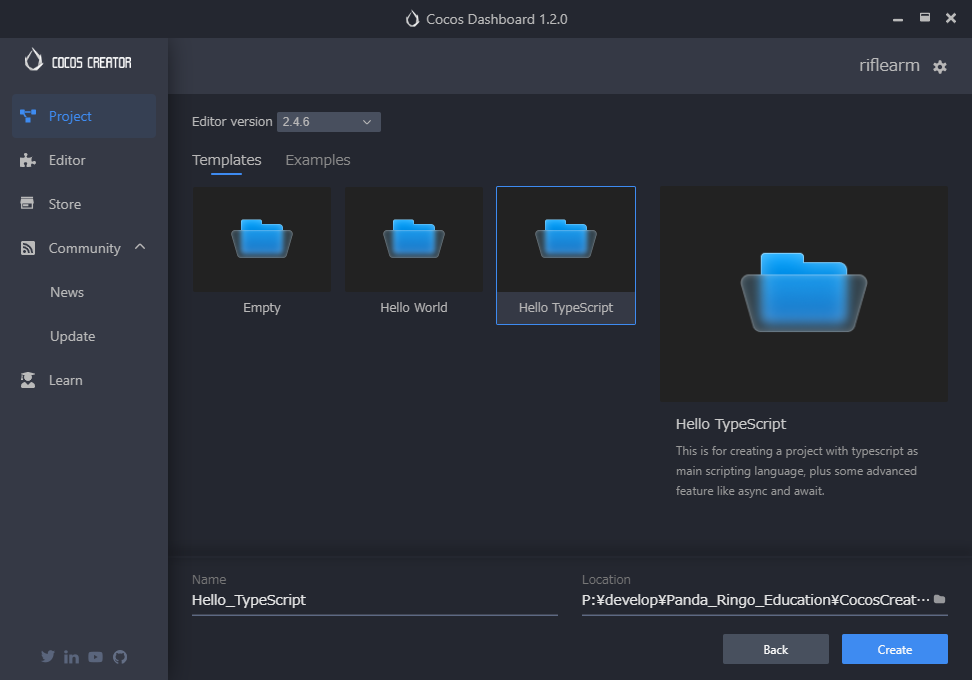Click the Cocos Creator logo
The image size is (972, 680).
(78, 61)
